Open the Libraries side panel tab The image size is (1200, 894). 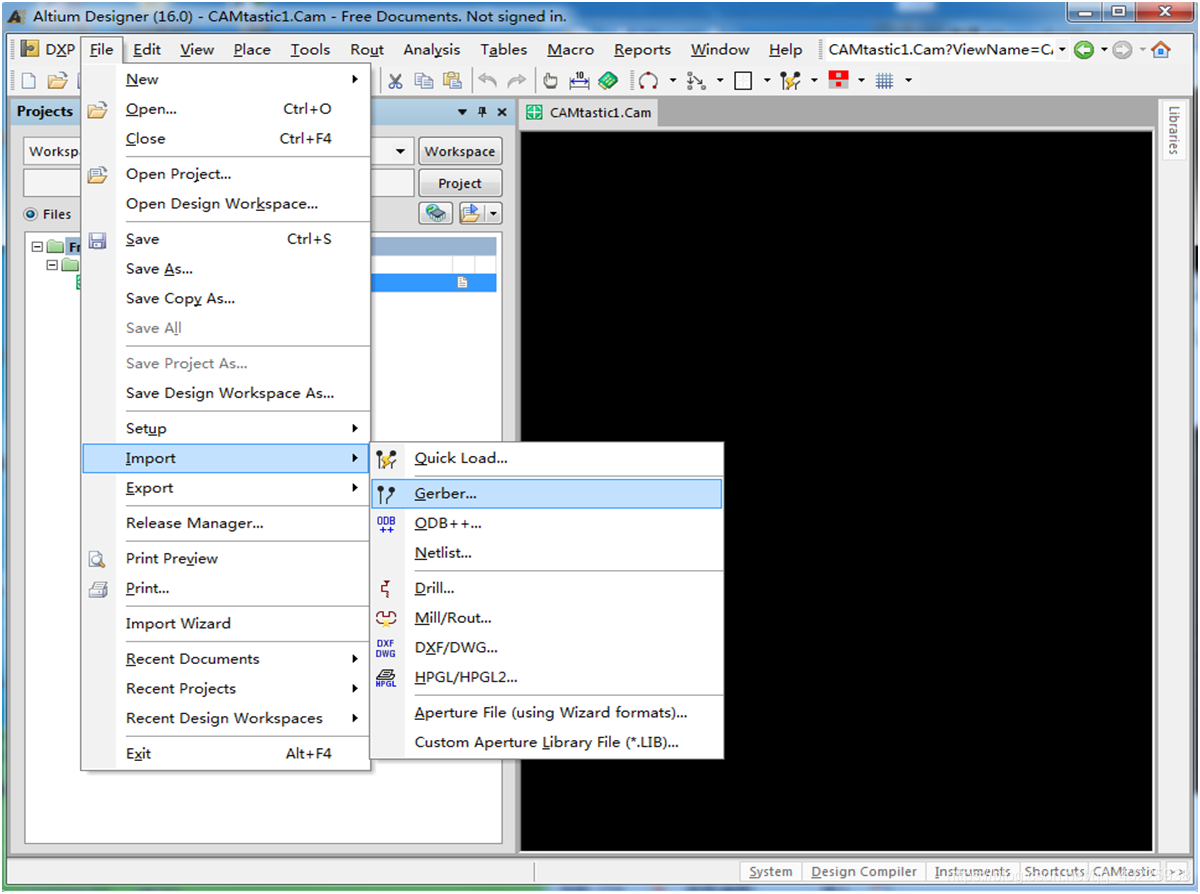point(1173,130)
